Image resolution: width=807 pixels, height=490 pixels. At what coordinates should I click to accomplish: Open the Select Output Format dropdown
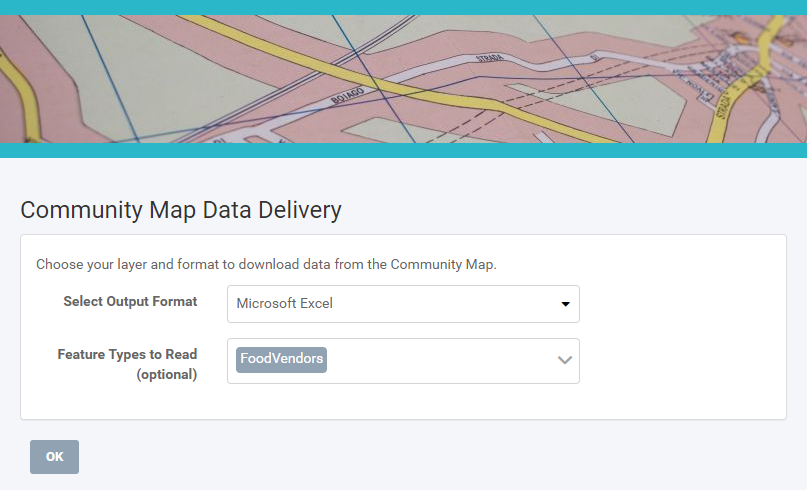click(x=402, y=304)
